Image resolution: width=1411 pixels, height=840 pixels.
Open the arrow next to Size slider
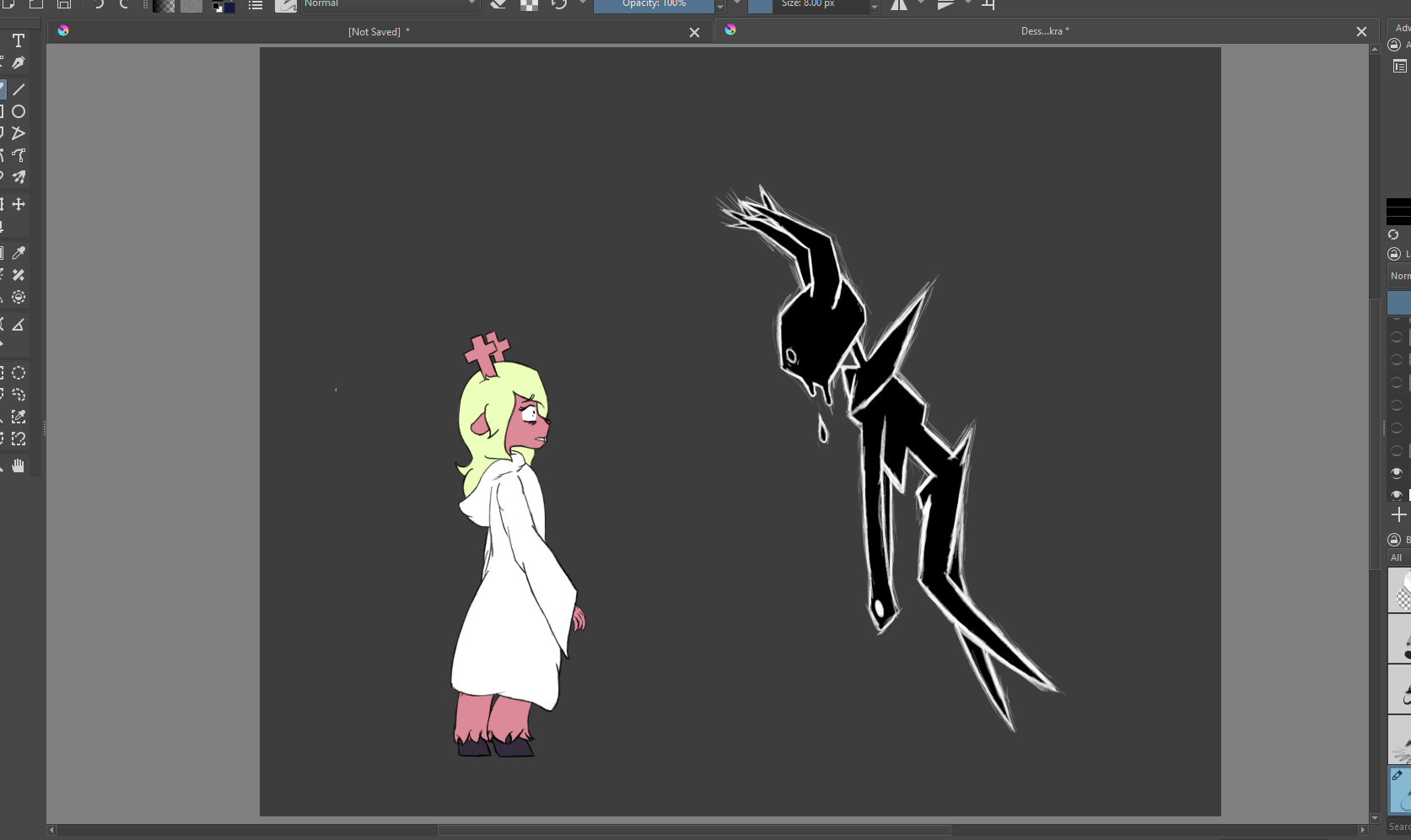[x=875, y=6]
